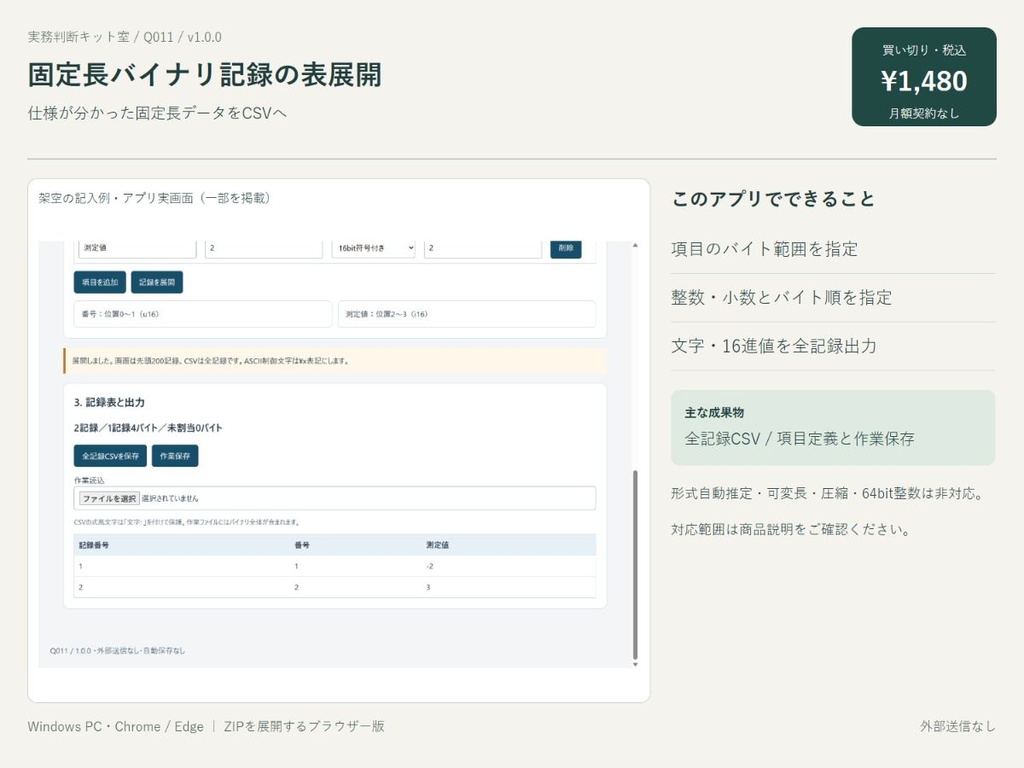Click the scrollbar up arrow in app preview

[635, 246]
